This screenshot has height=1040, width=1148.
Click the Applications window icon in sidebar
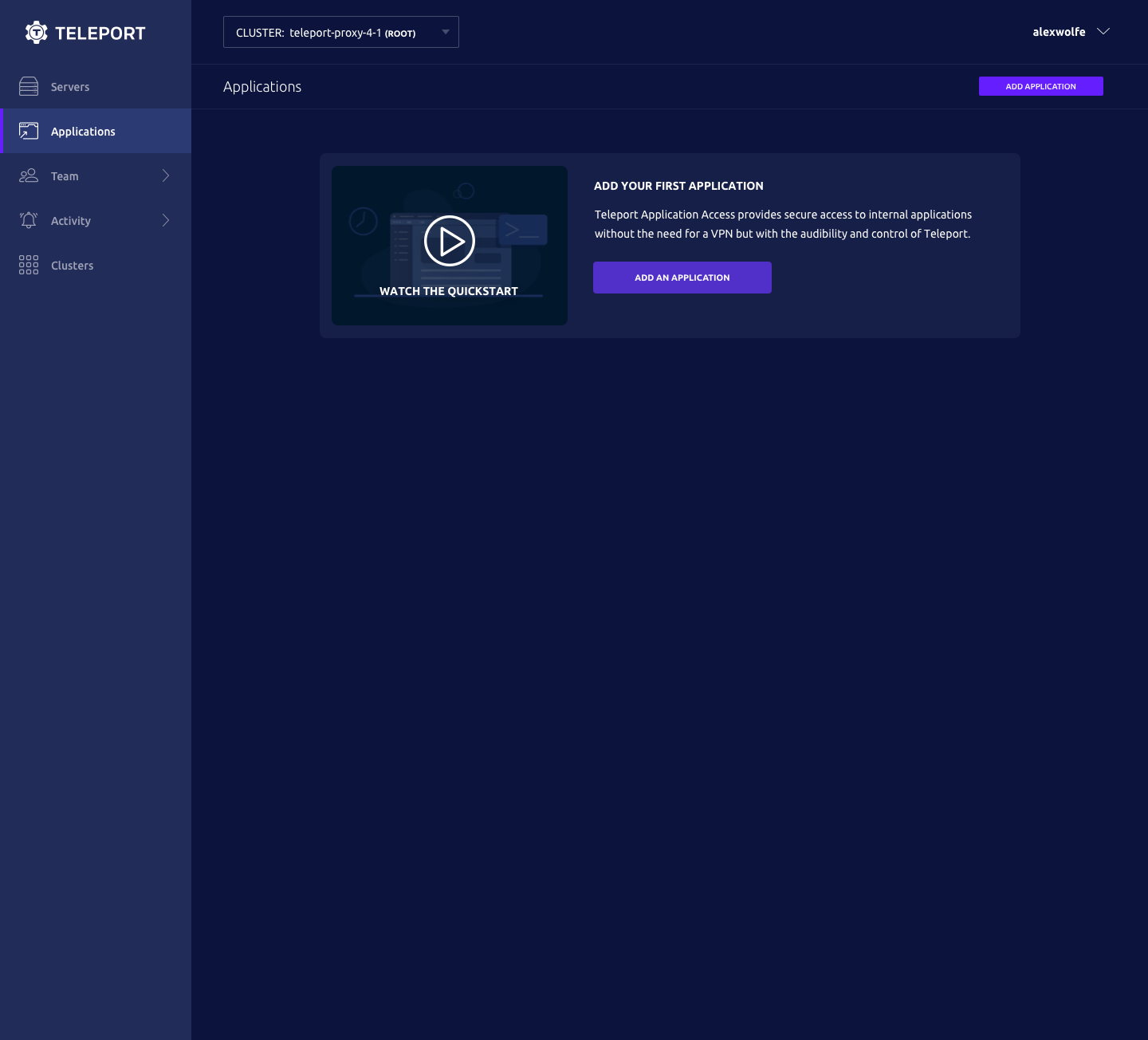[x=29, y=131]
